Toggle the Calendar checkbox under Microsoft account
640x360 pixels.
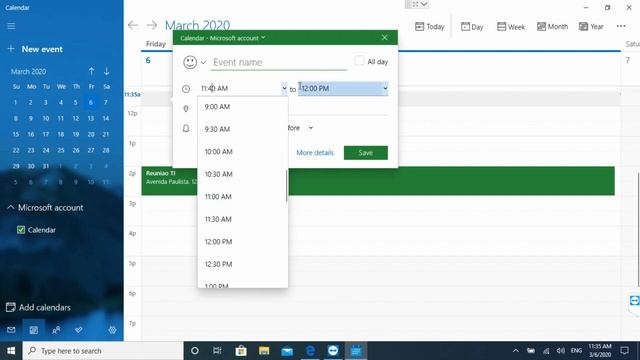click(x=21, y=230)
